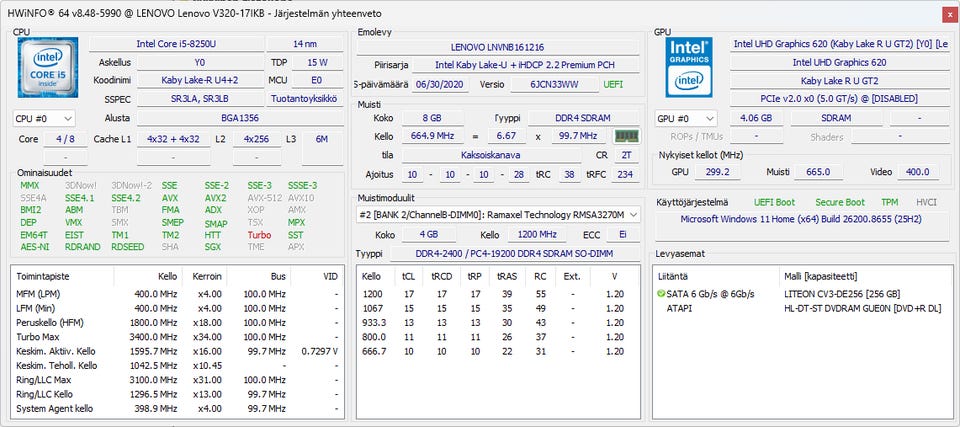Click the AES-NI feature flag
The width and height of the screenshot is (960, 427).
(35, 247)
